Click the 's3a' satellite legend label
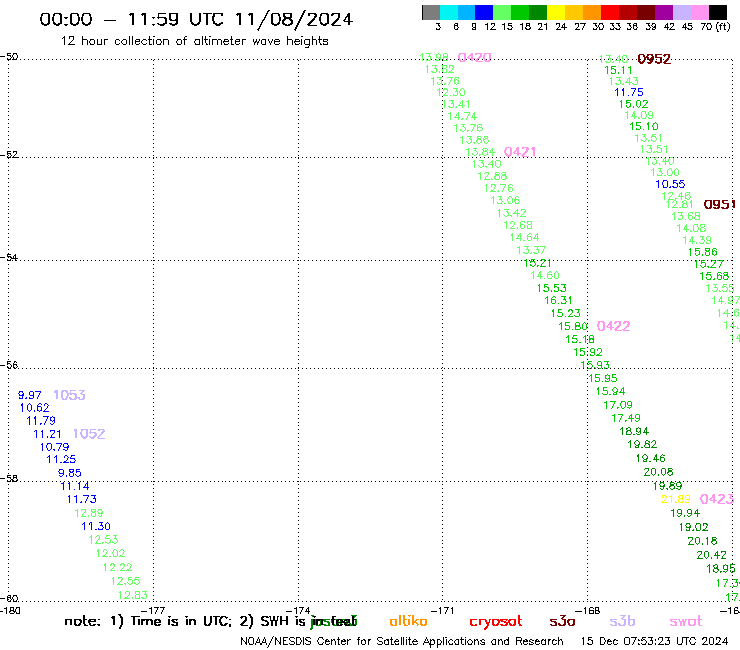This screenshot has width=740, height=650. (x=562, y=621)
